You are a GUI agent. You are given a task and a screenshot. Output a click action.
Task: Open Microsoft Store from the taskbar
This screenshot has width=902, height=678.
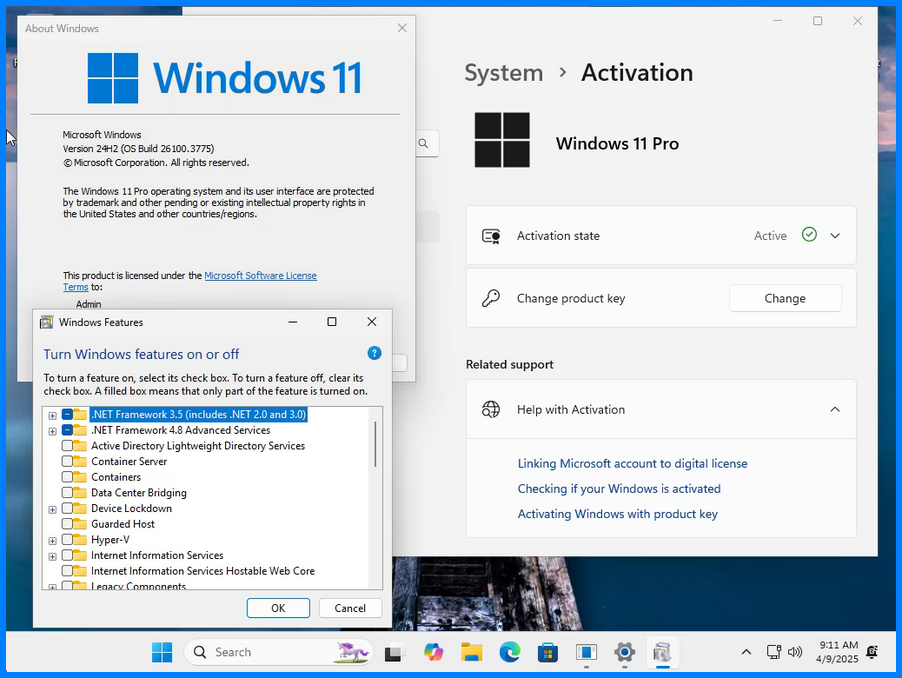pos(548,652)
